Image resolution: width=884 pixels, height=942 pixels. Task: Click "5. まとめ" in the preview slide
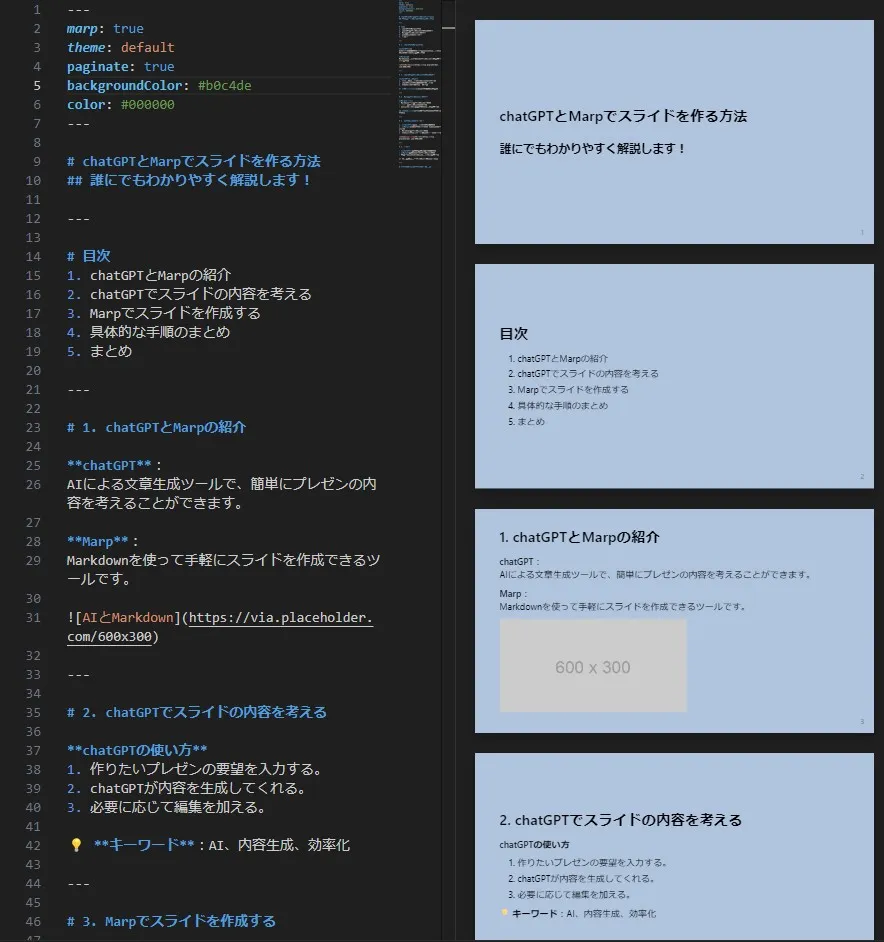point(526,422)
